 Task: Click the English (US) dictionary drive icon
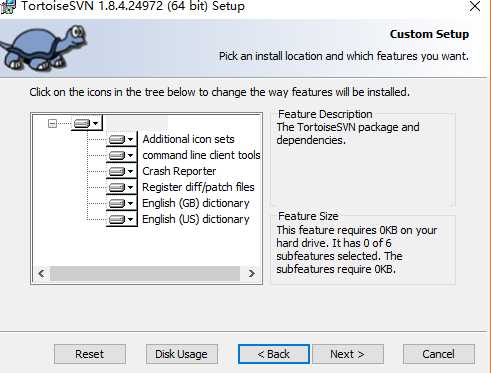point(117,219)
